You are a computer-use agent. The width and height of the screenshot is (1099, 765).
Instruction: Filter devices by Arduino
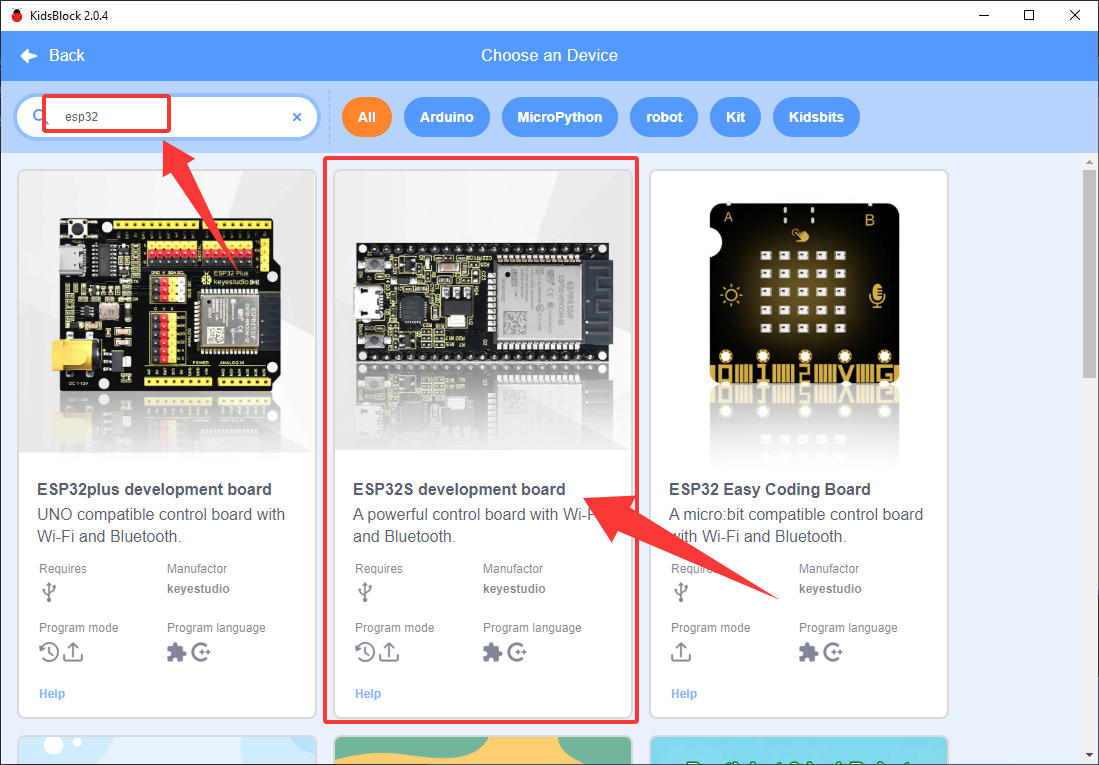click(446, 117)
